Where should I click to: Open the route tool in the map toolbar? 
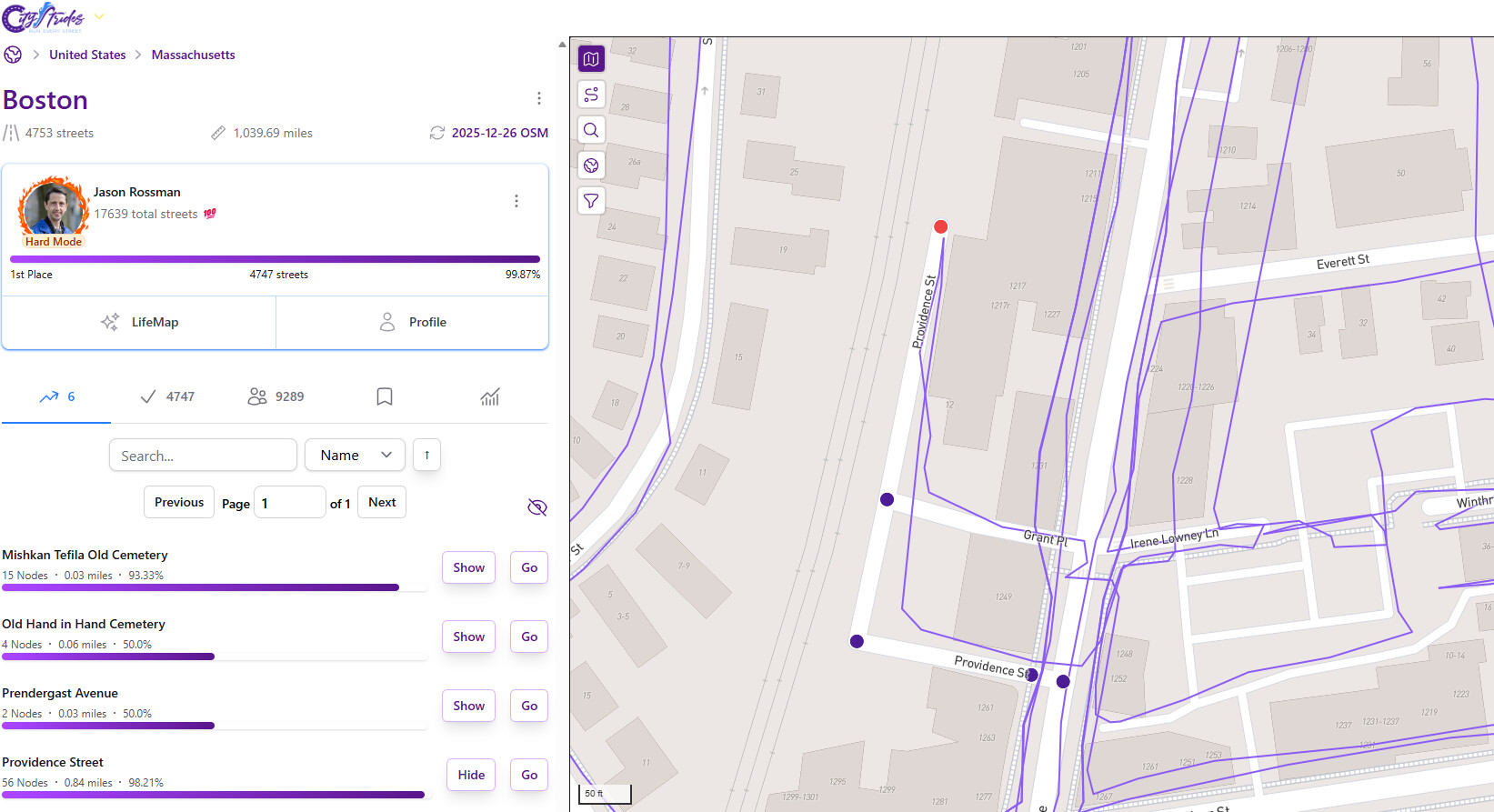coord(591,95)
